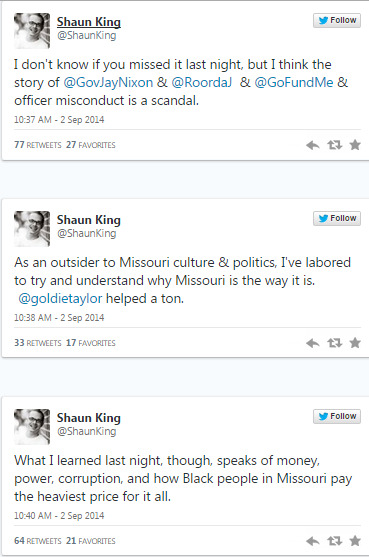The height and width of the screenshot is (557, 369).
Task: Retweet the money, power, corruption tweet
Action: [335, 541]
